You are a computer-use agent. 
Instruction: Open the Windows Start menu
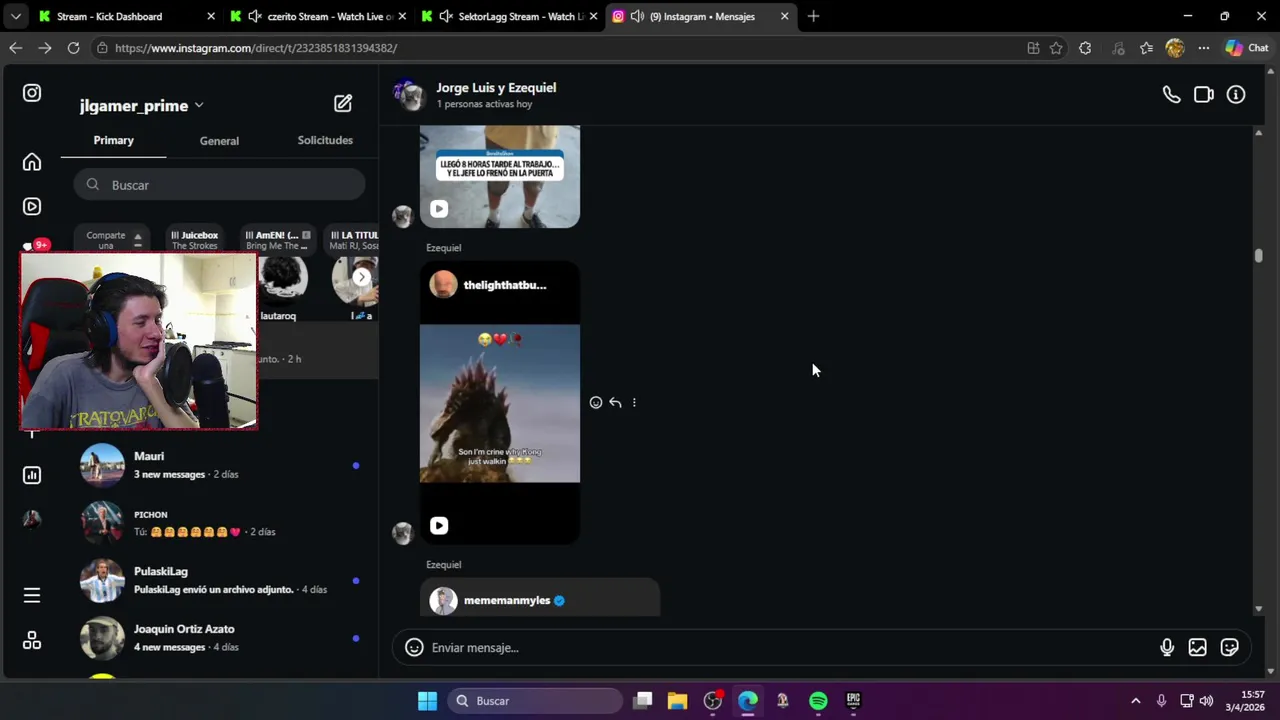[427, 701]
